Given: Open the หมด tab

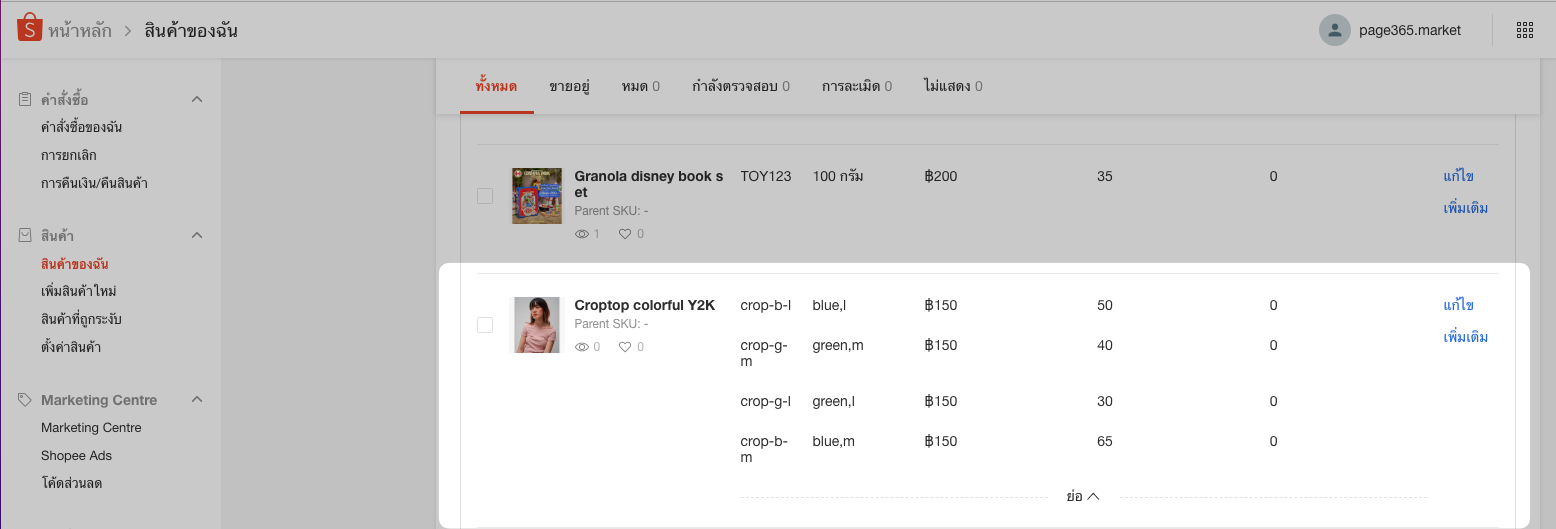Looking at the screenshot, I should pos(639,86).
